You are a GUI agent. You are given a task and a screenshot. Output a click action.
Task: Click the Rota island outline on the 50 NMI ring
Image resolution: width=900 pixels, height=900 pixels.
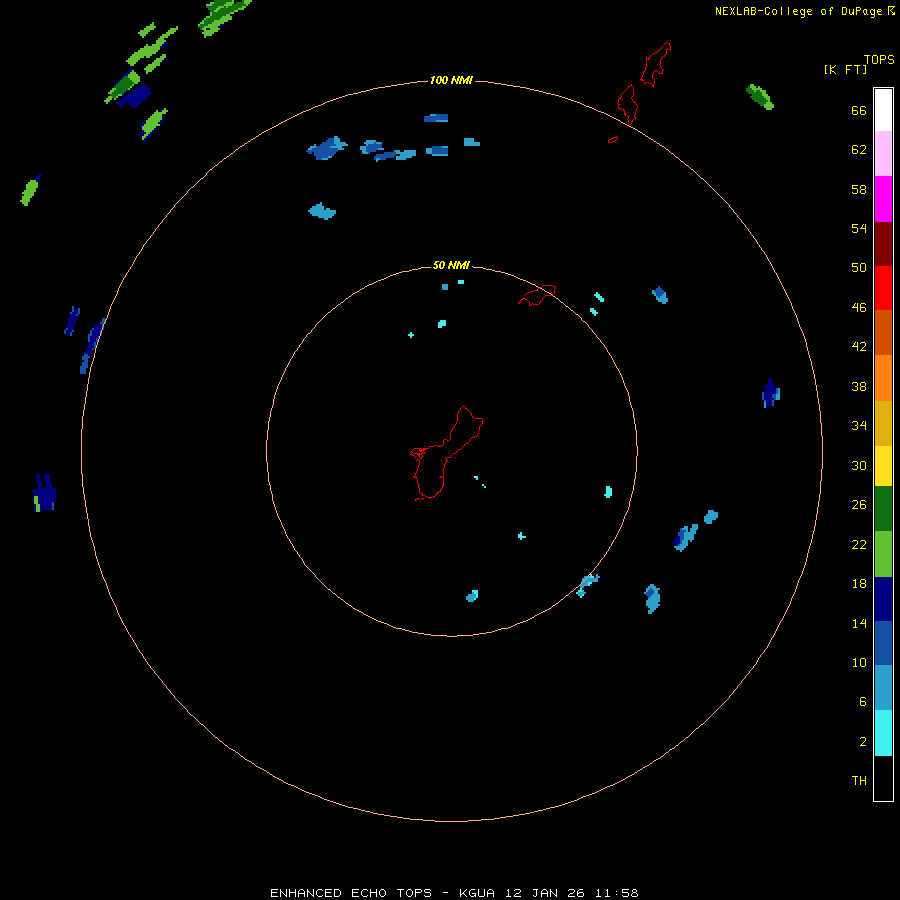click(537, 295)
